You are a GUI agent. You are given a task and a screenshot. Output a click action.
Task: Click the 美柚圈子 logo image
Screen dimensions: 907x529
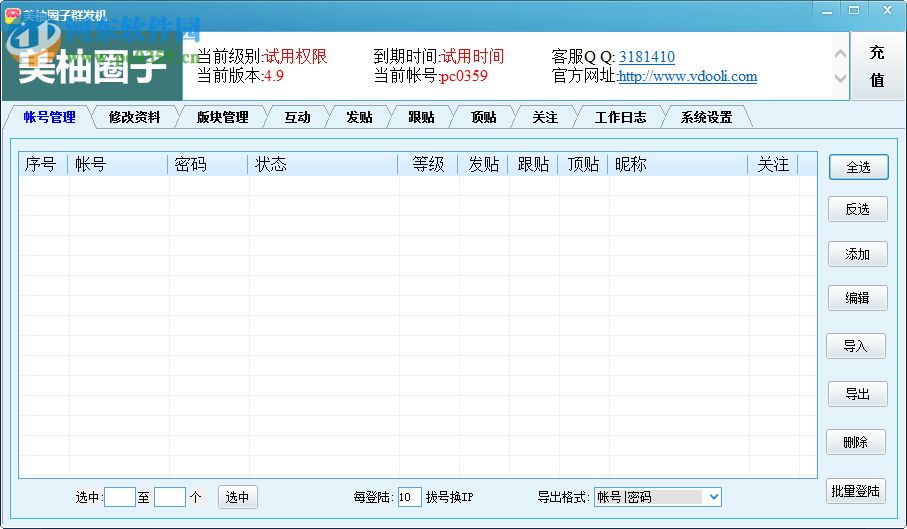click(93, 66)
